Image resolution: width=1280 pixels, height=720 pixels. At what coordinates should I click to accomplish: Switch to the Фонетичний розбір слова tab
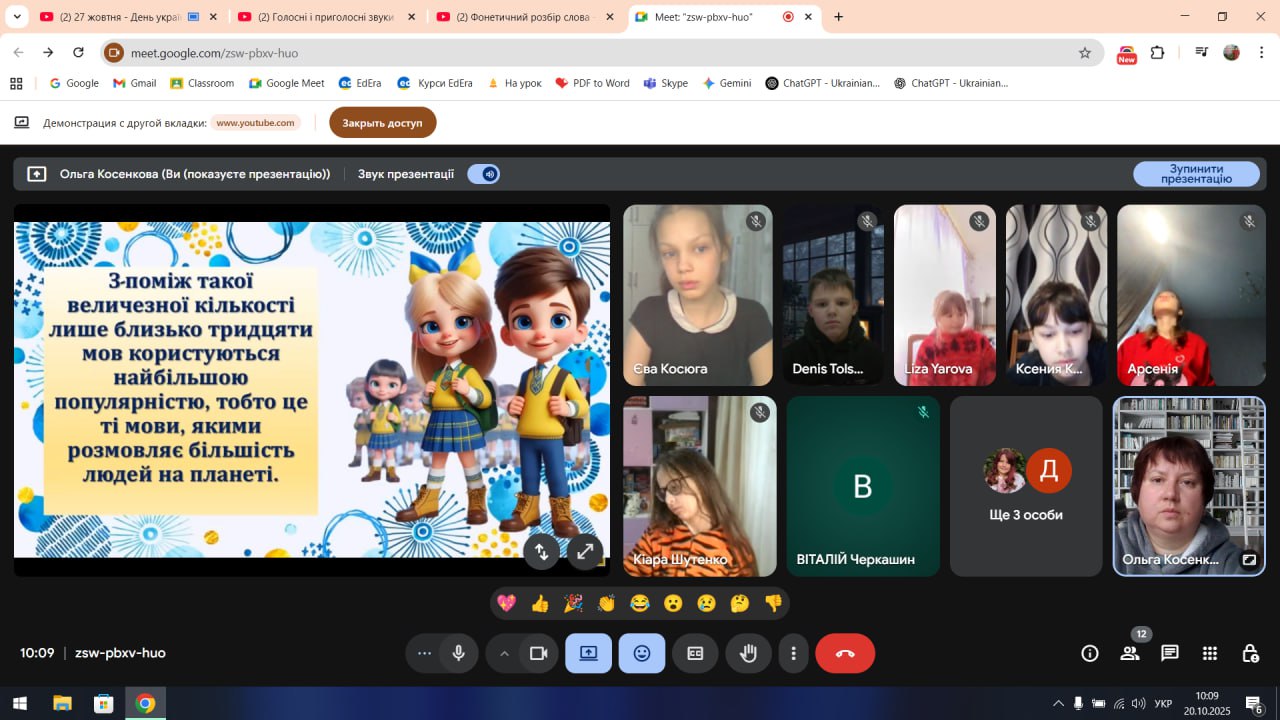point(524,17)
